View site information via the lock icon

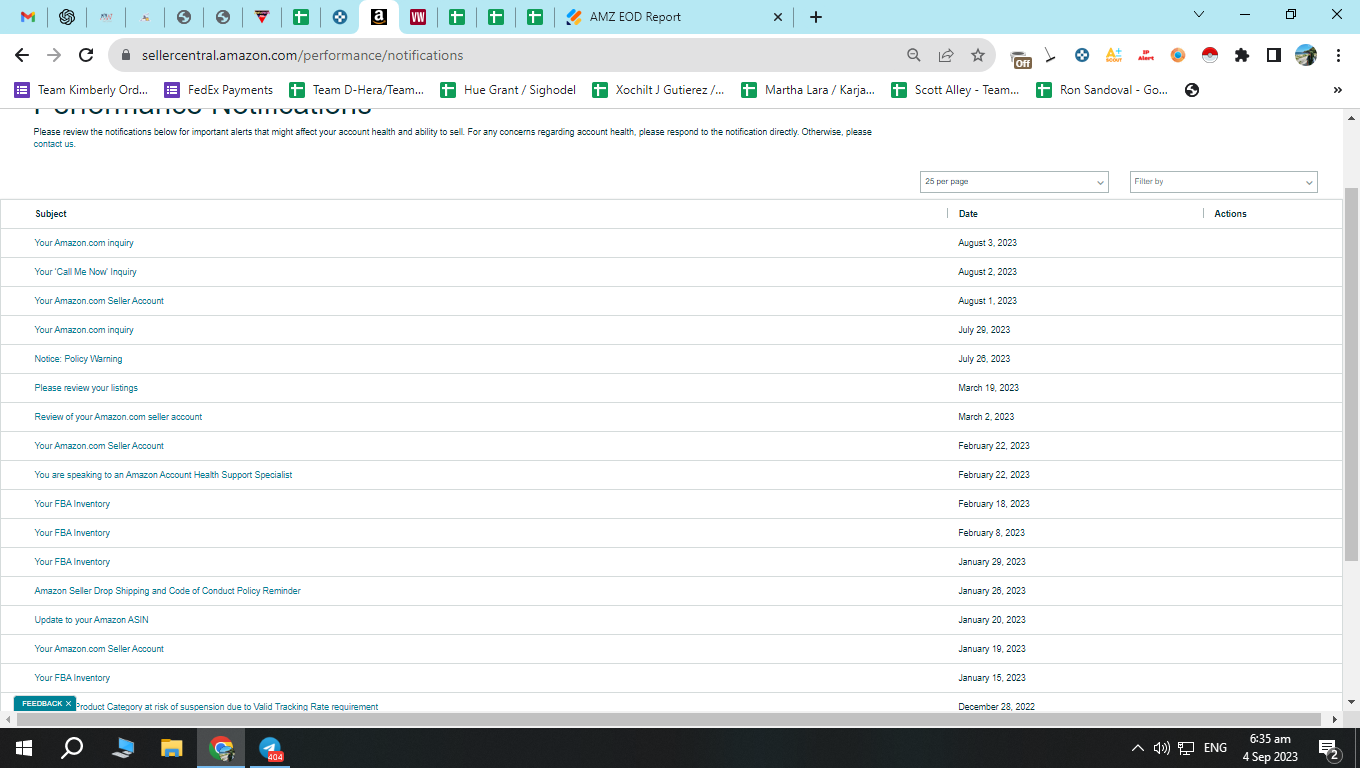pos(126,56)
